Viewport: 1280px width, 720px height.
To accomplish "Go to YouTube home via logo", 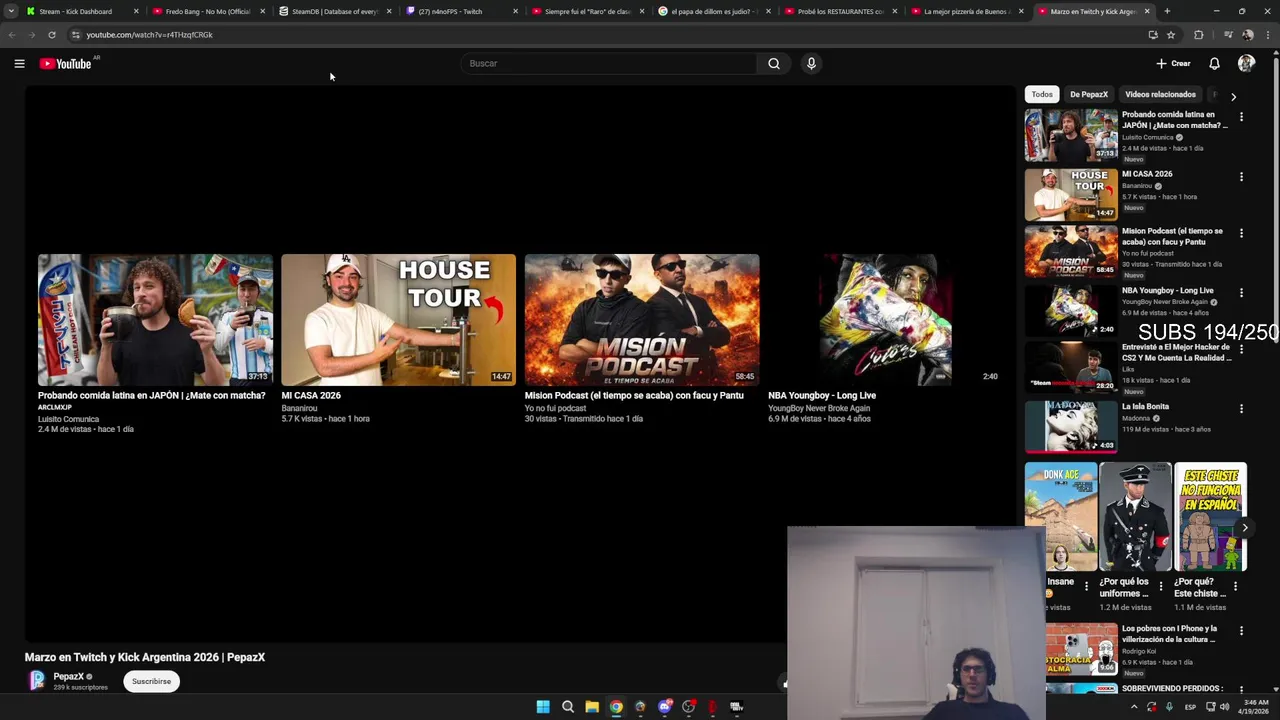I will click(66, 64).
